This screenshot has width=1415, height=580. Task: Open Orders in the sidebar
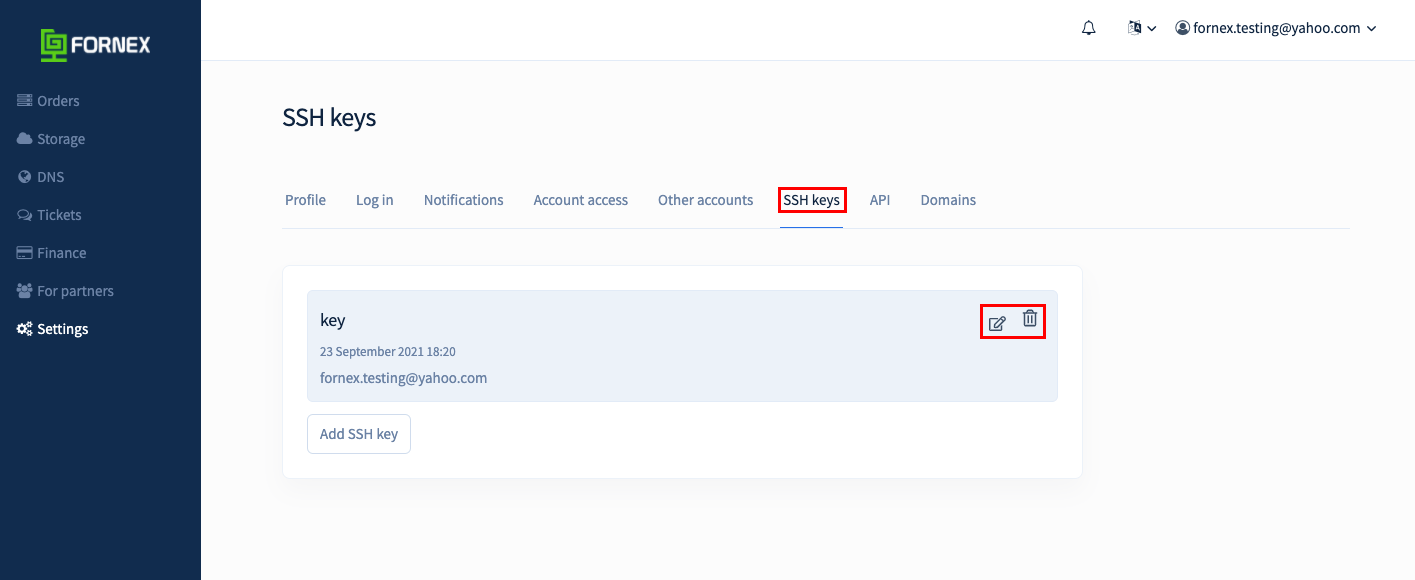click(x=48, y=101)
